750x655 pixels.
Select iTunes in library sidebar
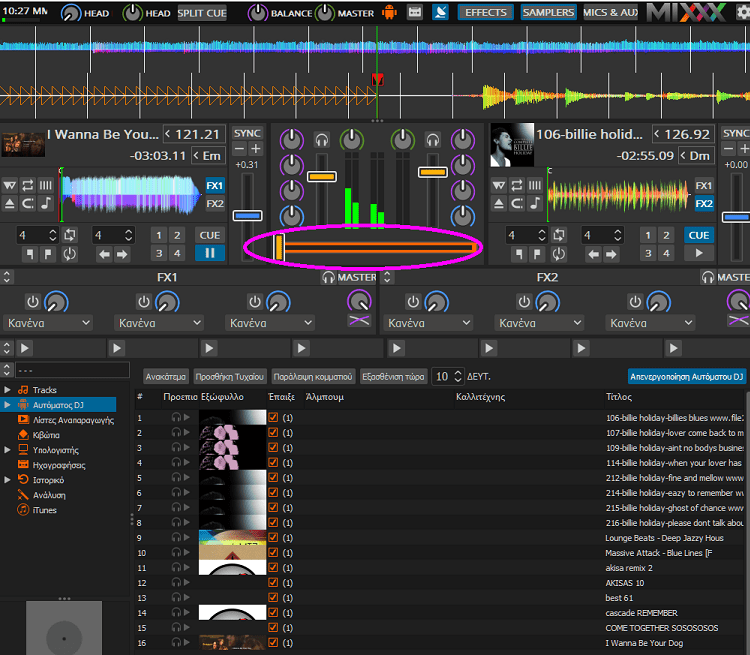point(44,510)
